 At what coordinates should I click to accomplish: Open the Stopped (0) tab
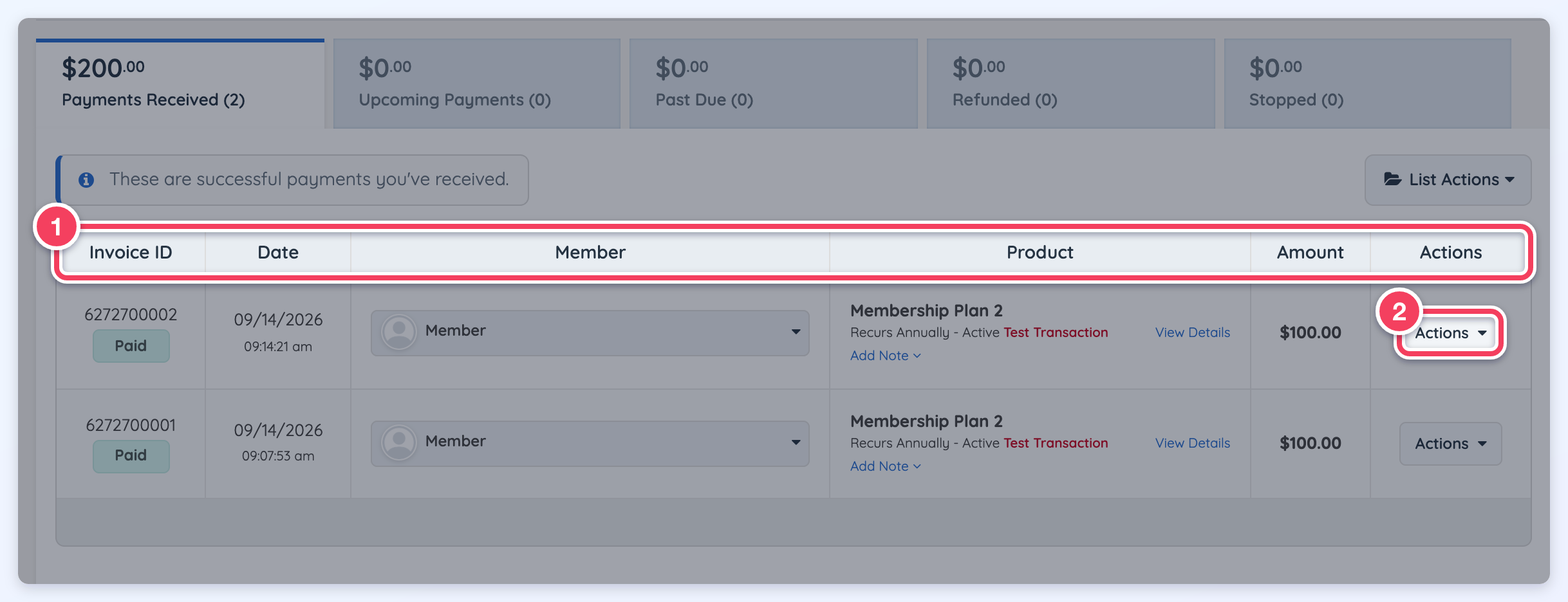click(1368, 84)
